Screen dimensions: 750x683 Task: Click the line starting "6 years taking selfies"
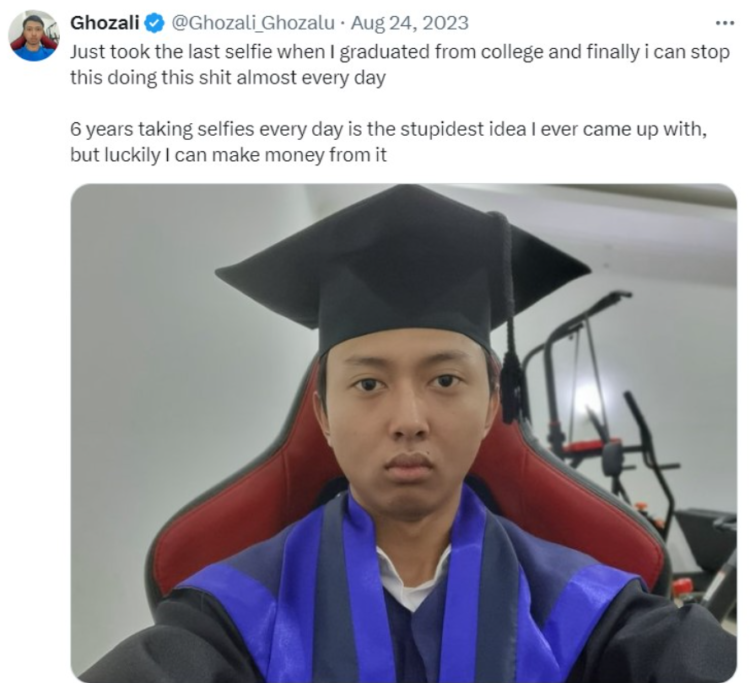tap(388, 129)
